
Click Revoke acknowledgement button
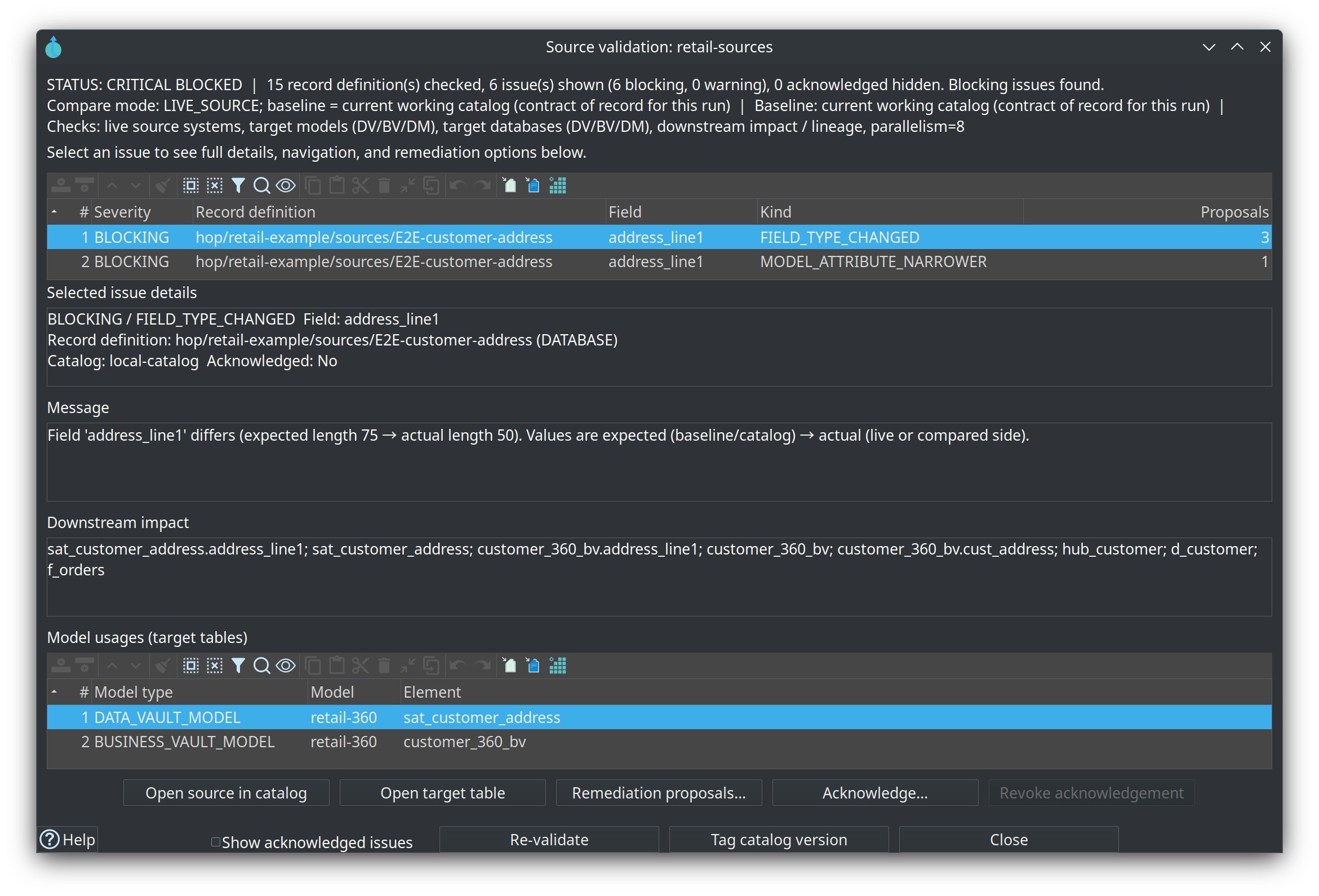coord(1091,793)
